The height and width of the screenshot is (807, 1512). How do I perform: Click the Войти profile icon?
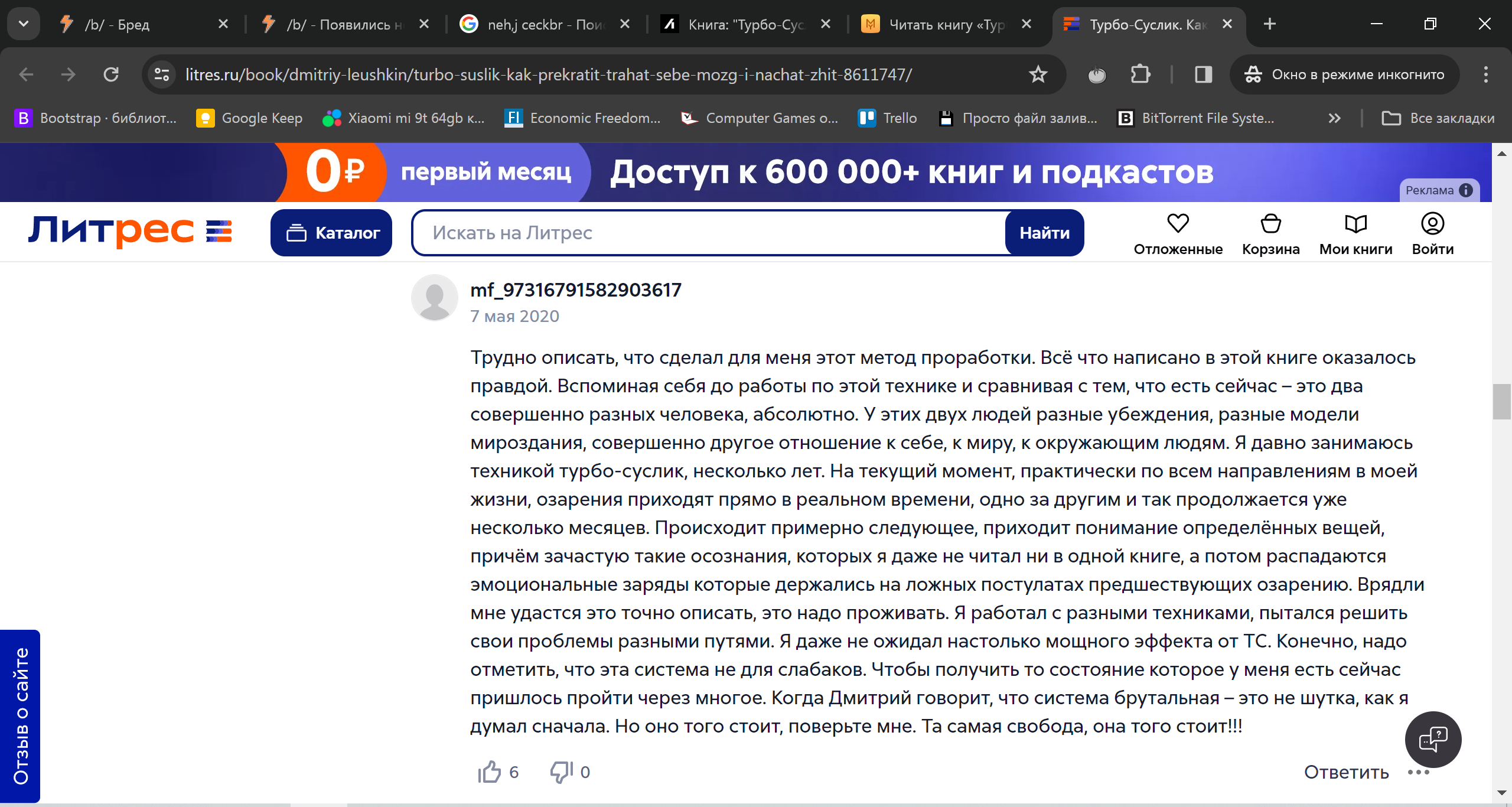(1432, 224)
